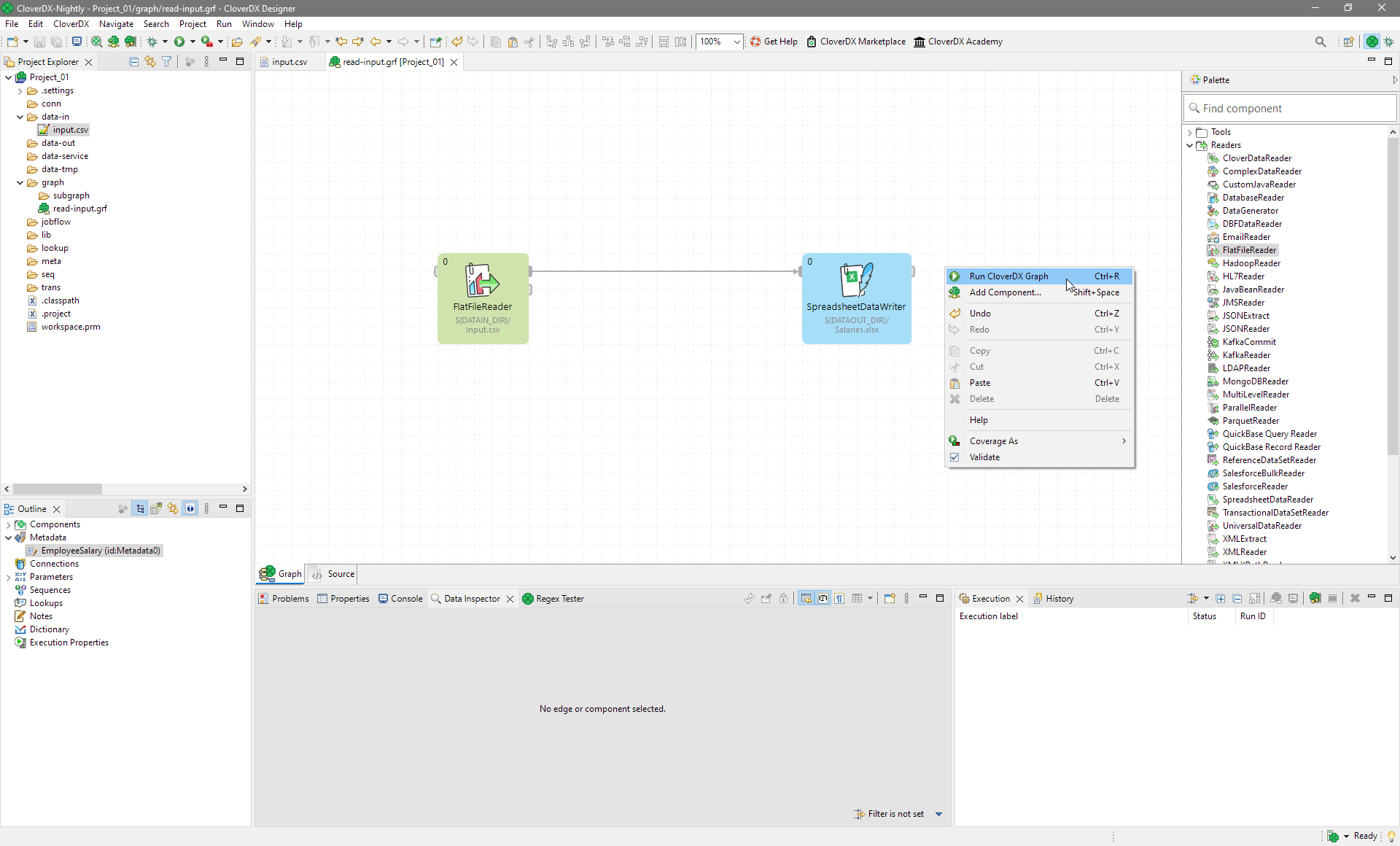This screenshot has height=846, width=1400.
Task: Click the search magnifier icon in toolbar
Action: tap(1320, 42)
